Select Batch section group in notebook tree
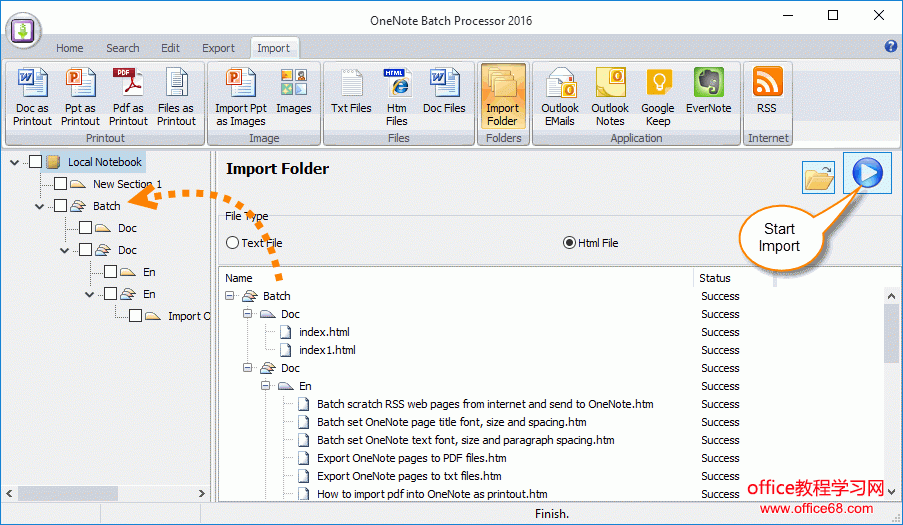Image resolution: width=903 pixels, height=525 pixels. pos(107,206)
